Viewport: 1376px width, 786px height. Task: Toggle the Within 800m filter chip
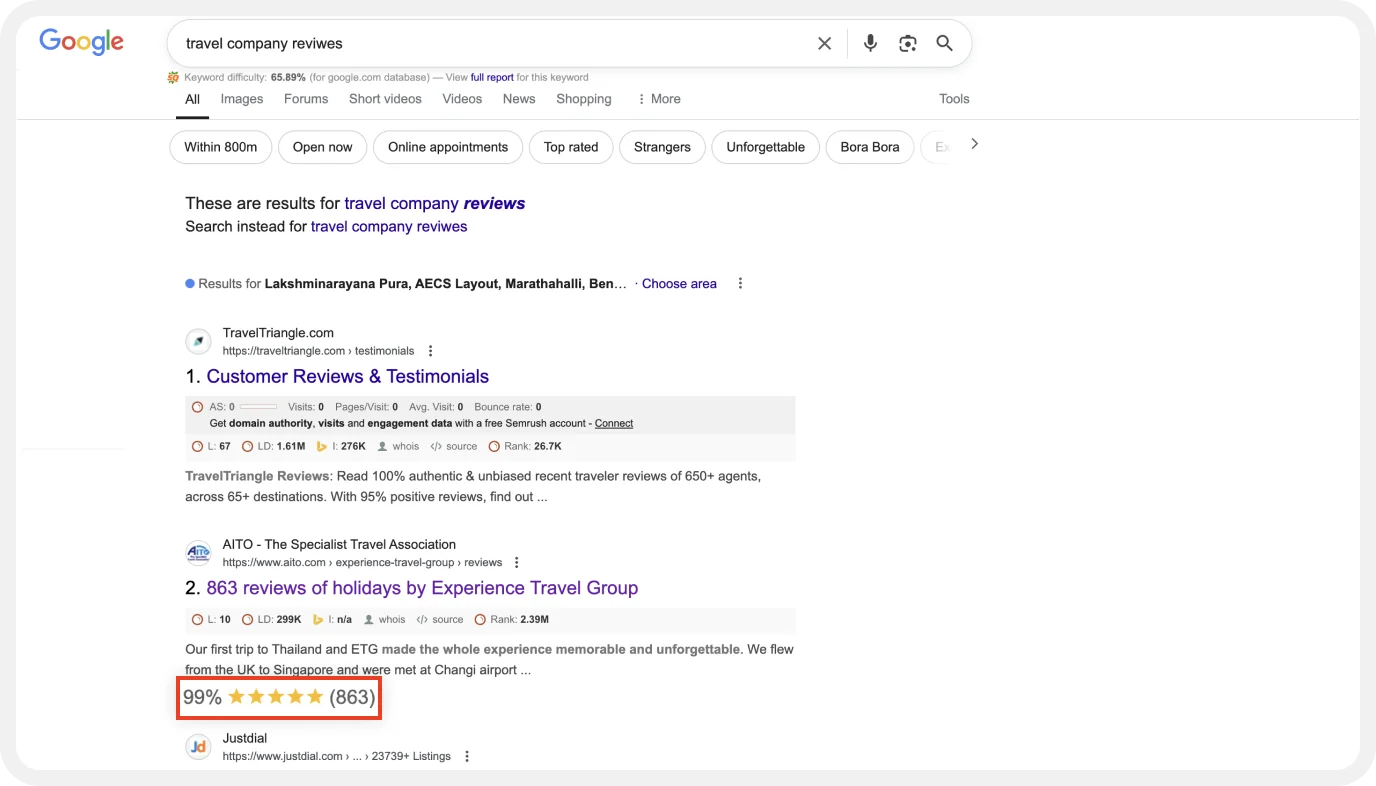click(220, 147)
